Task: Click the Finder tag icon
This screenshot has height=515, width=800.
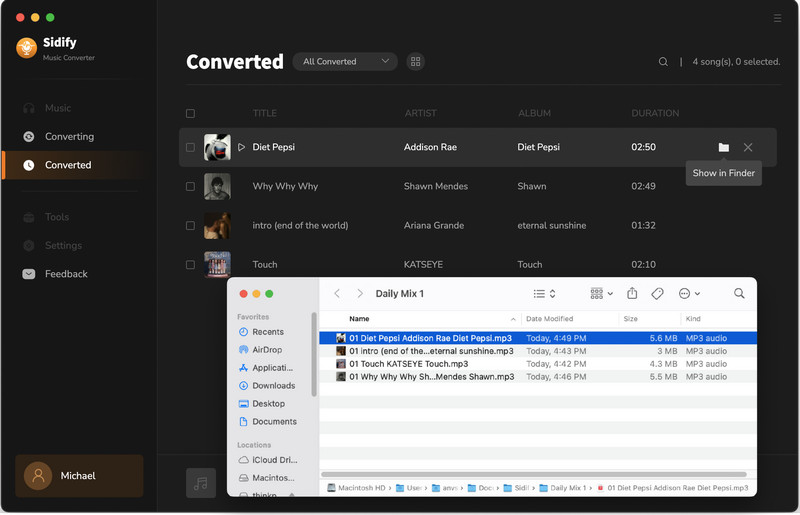Action: (657, 293)
